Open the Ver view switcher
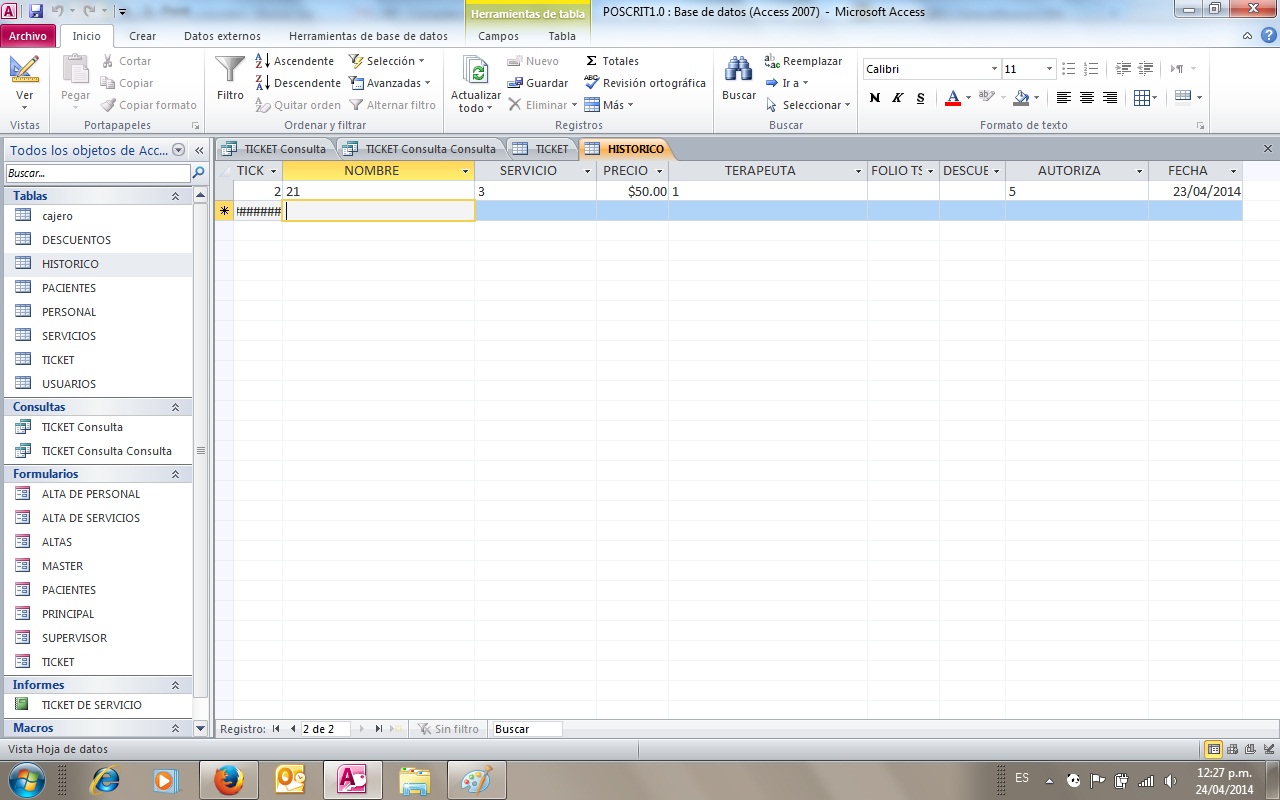This screenshot has height=800, width=1280. (24, 84)
